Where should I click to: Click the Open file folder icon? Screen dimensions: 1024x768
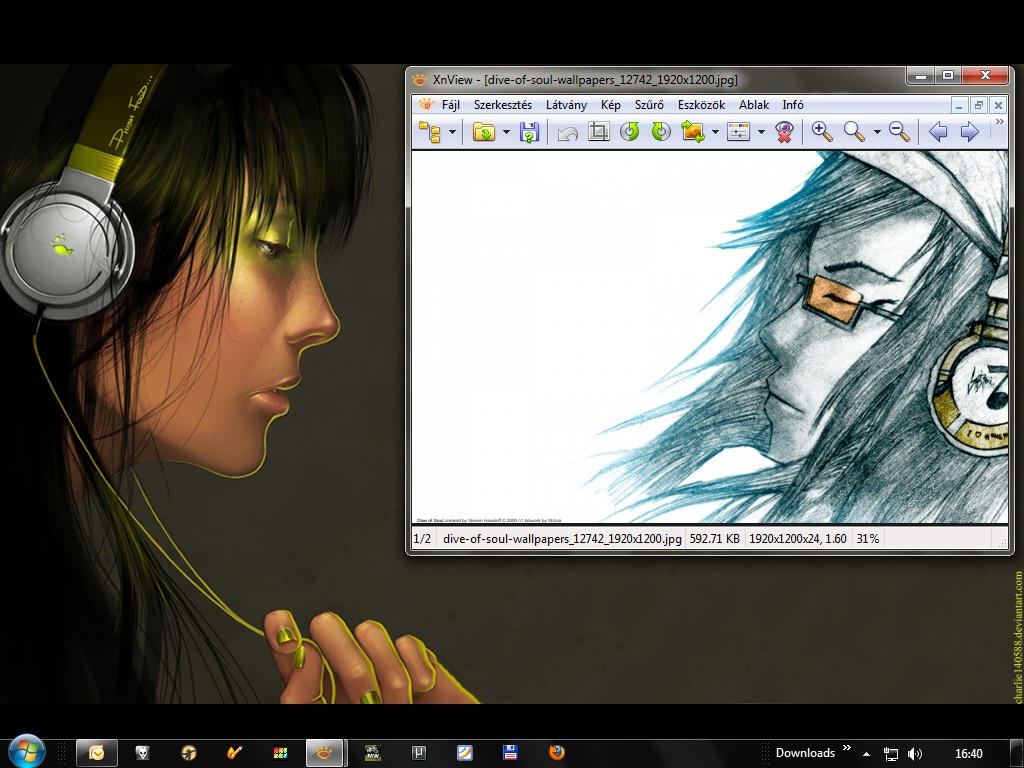click(484, 132)
